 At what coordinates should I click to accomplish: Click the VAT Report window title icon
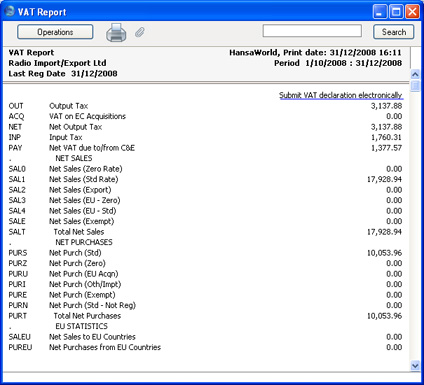(9, 11)
